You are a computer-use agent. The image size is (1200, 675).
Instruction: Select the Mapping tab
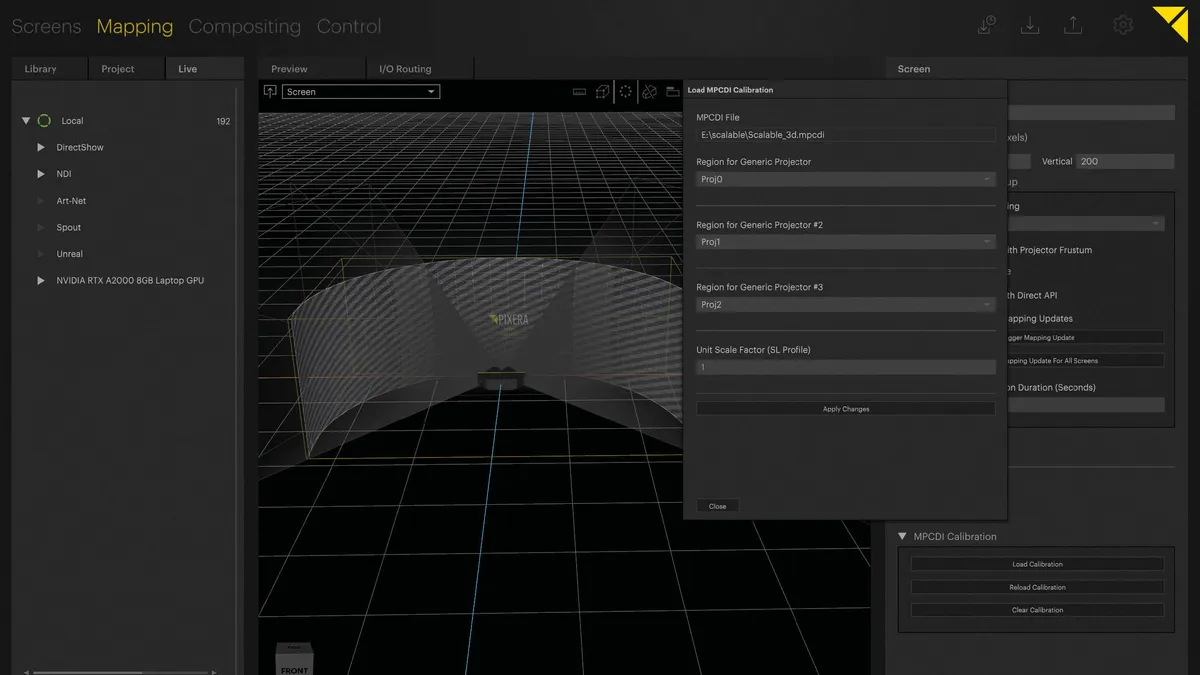click(135, 26)
